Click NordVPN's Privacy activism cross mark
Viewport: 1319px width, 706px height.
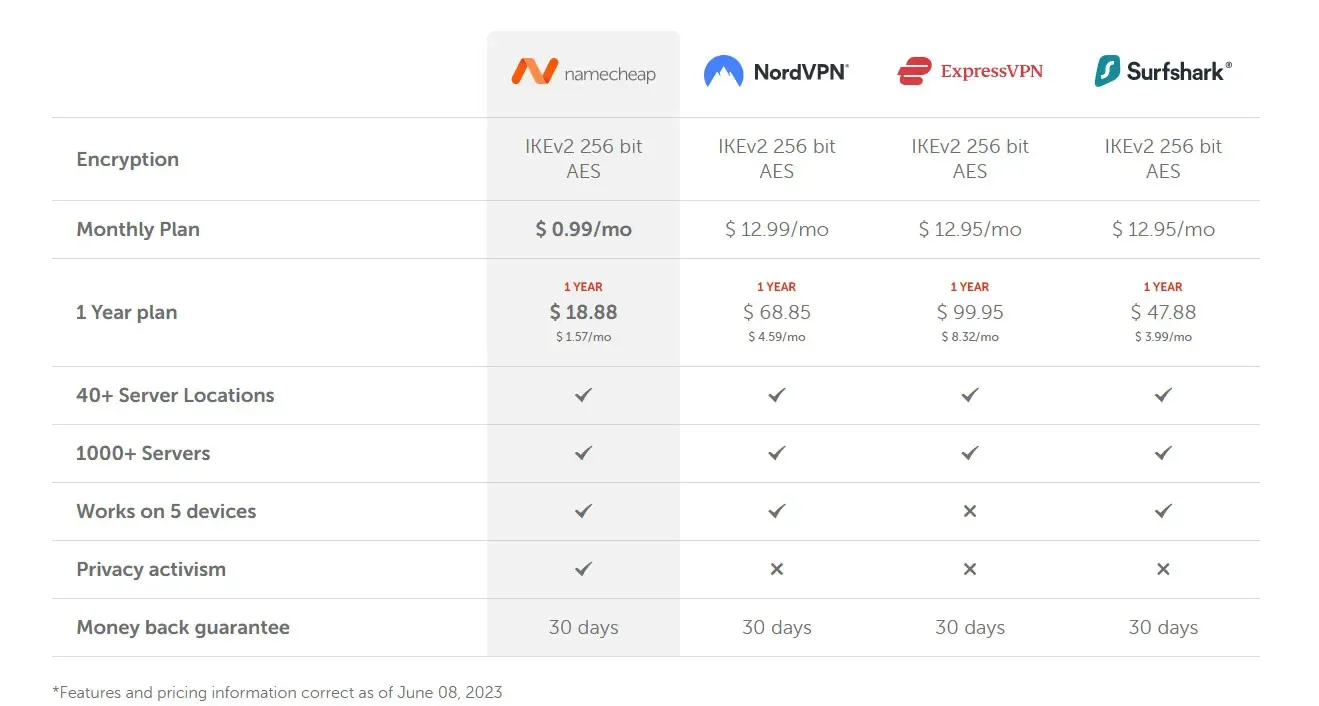pyautogui.click(x=776, y=569)
